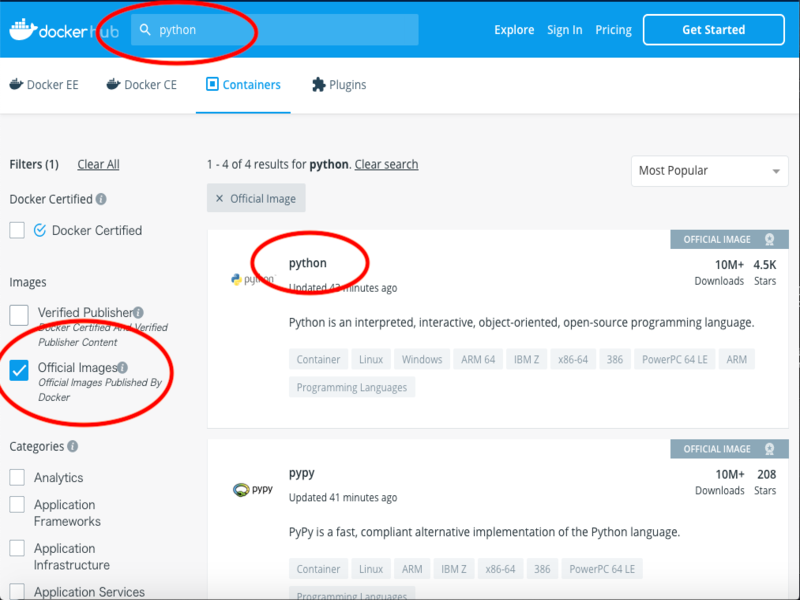Click Programming Languages tag on python card
This screenshot has height=600, width=800.
click(352, 387)
